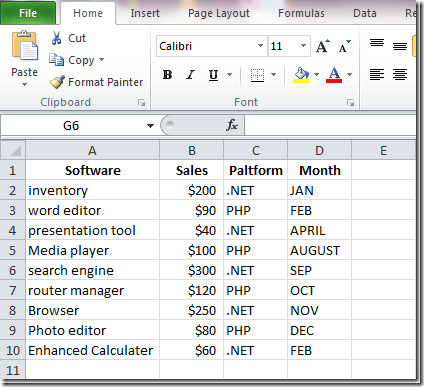Image resolution: width=424 pixels, height=387 pixels.
Task: Select column D header
Action: point(319,150)
